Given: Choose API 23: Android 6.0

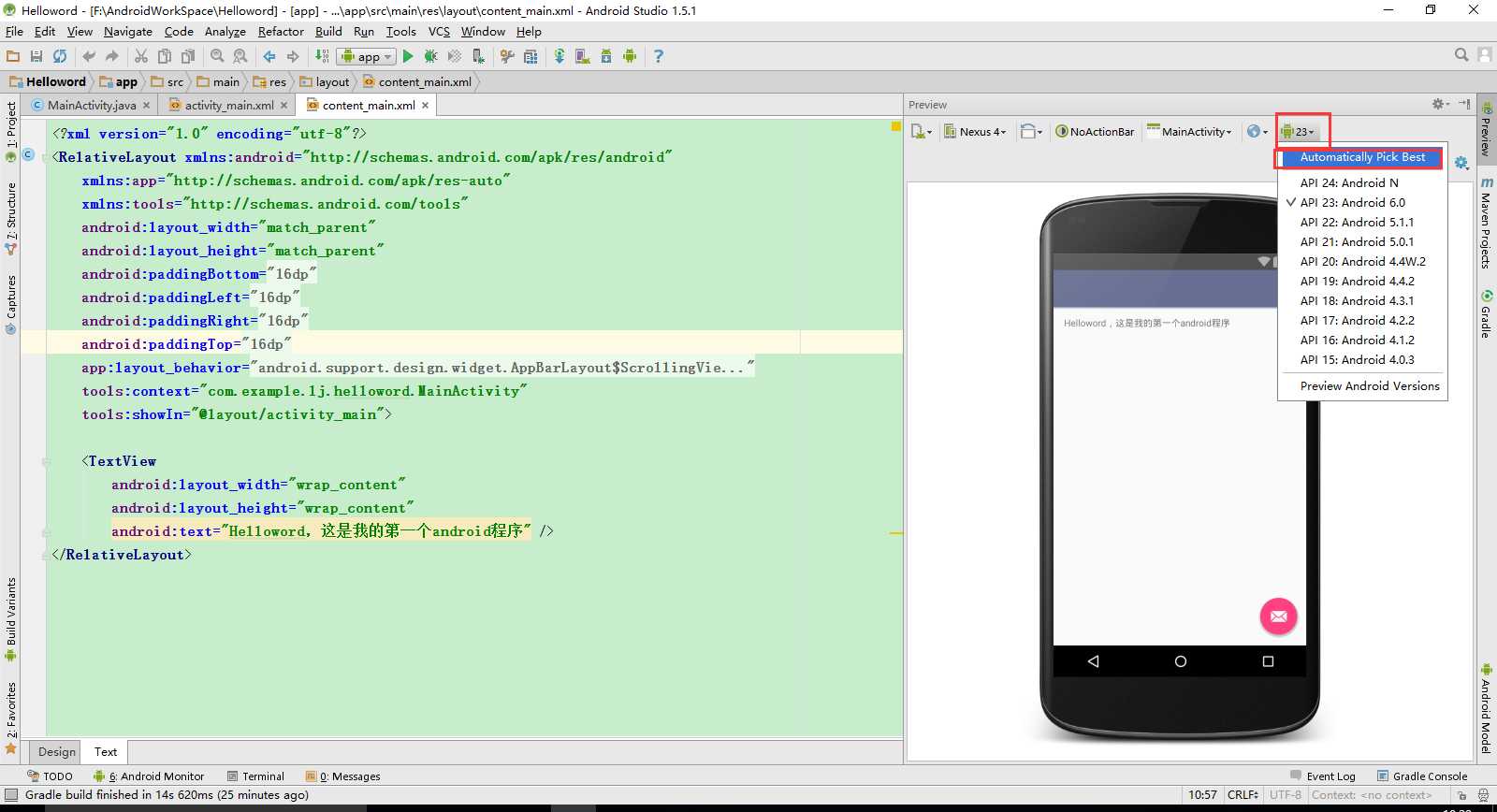Looking at the screenshot, I should click(1362, 203).
